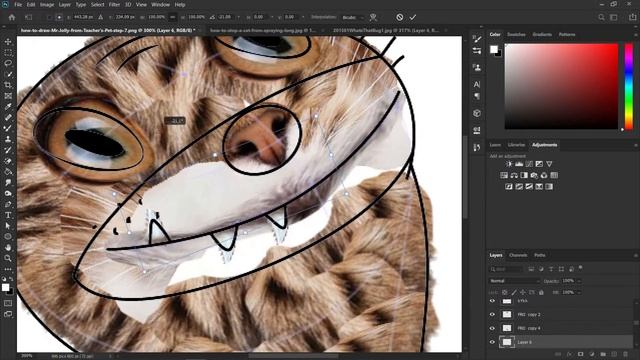The height and width of the screenshot is (360, 640).
Task: Toggle visibility of the topmost visible layer
Action: 492,301
